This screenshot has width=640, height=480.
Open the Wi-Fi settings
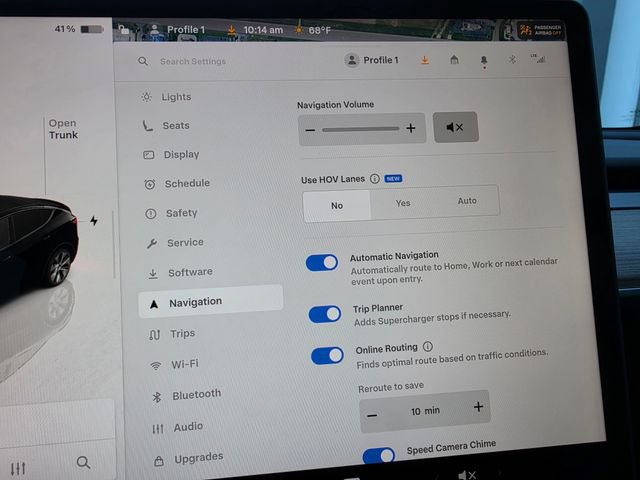click(184, 364)
